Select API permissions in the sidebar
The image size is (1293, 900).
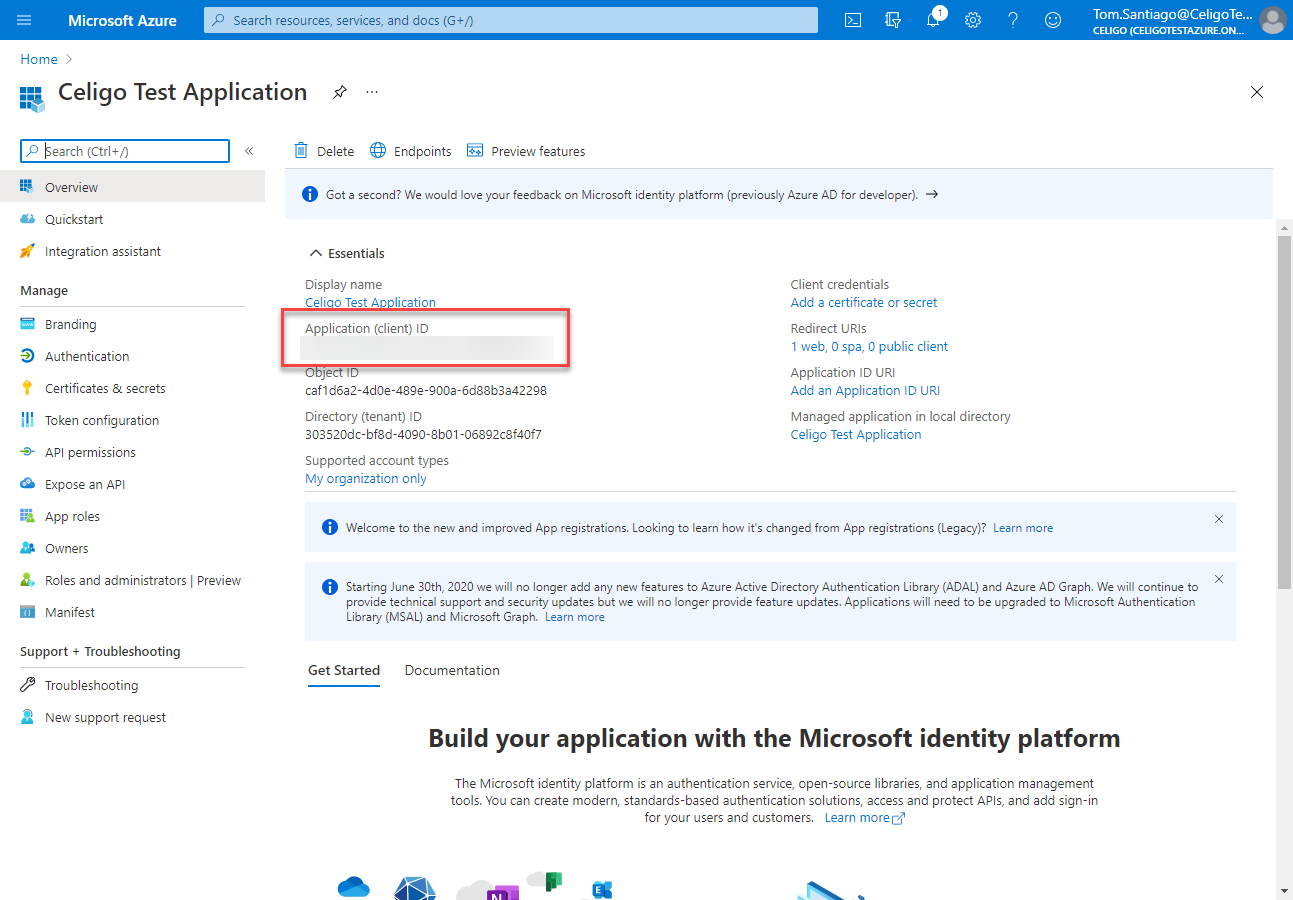(x=90, y=452)
